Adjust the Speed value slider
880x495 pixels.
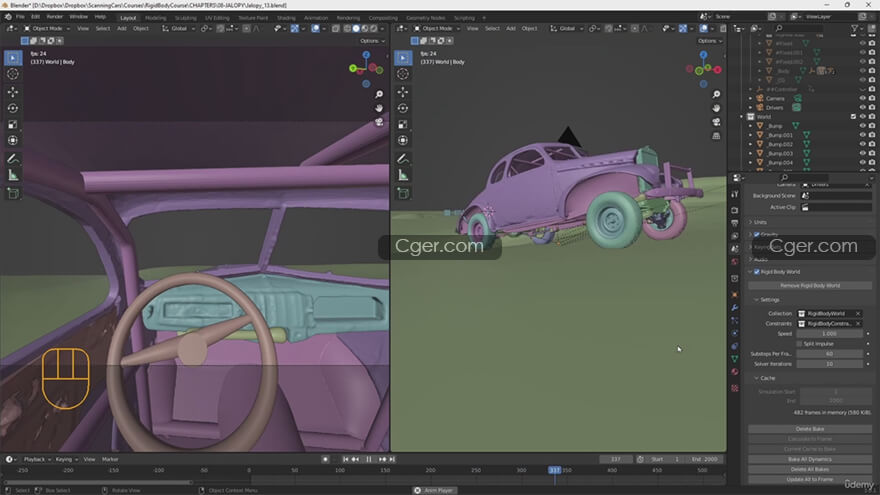pyautogui.click(x=829, y=333)
